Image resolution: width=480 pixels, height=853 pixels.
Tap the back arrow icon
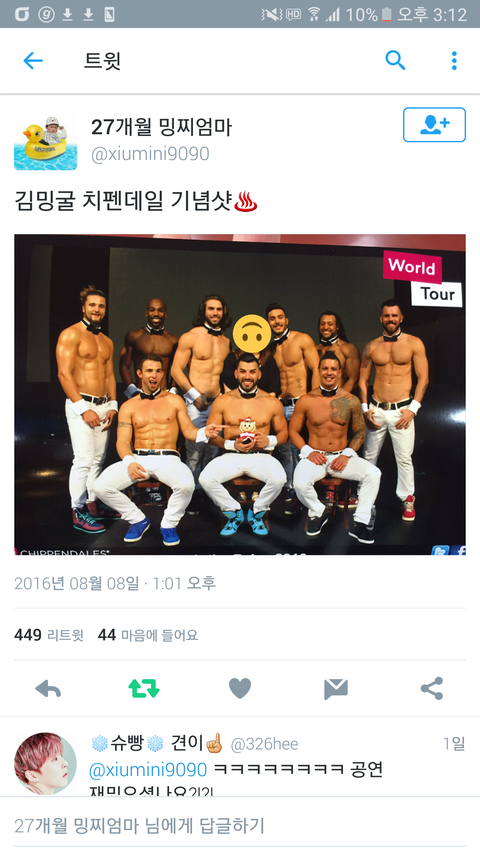33,60
